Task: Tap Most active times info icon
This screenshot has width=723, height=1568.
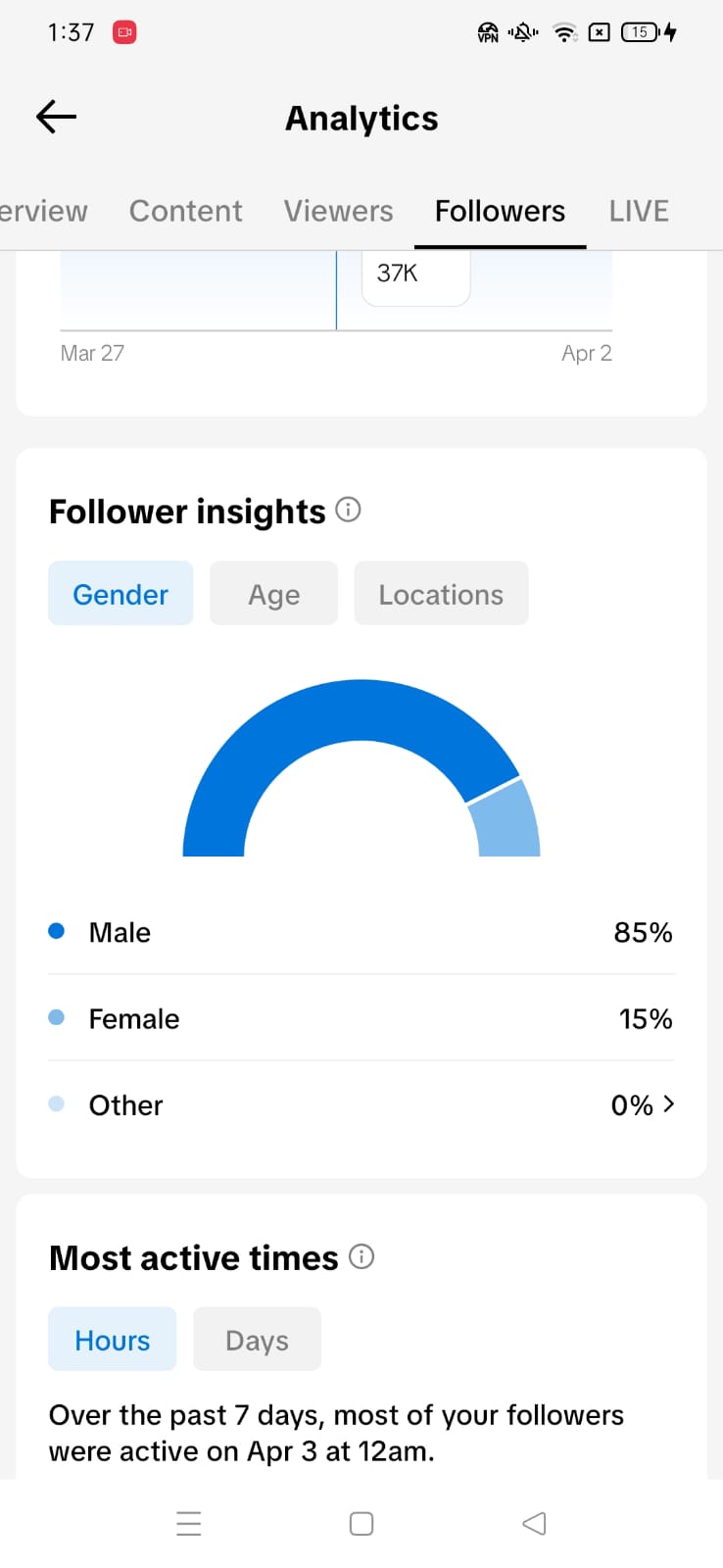Action: click(x=361, y=1256)
